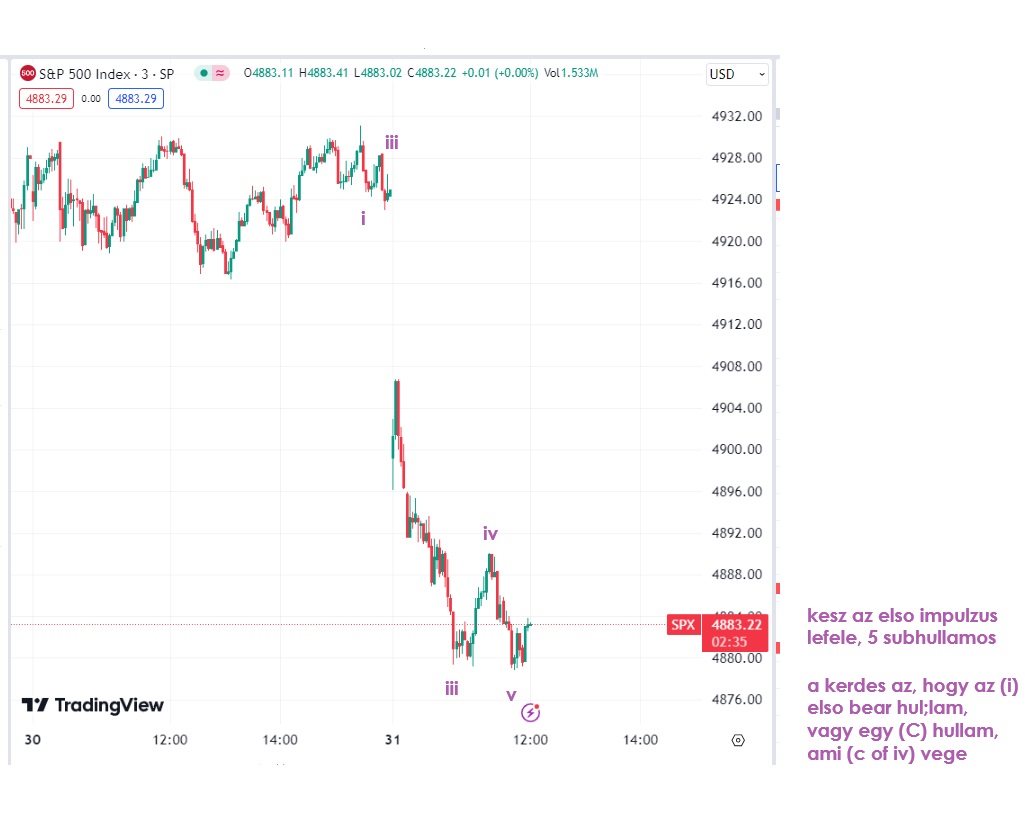
Task: Click the Vol 1.533M volume readout
Action: 571,73
